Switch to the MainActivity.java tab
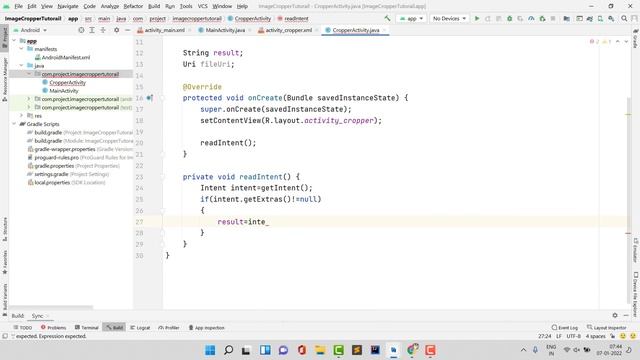 point(225,30)
